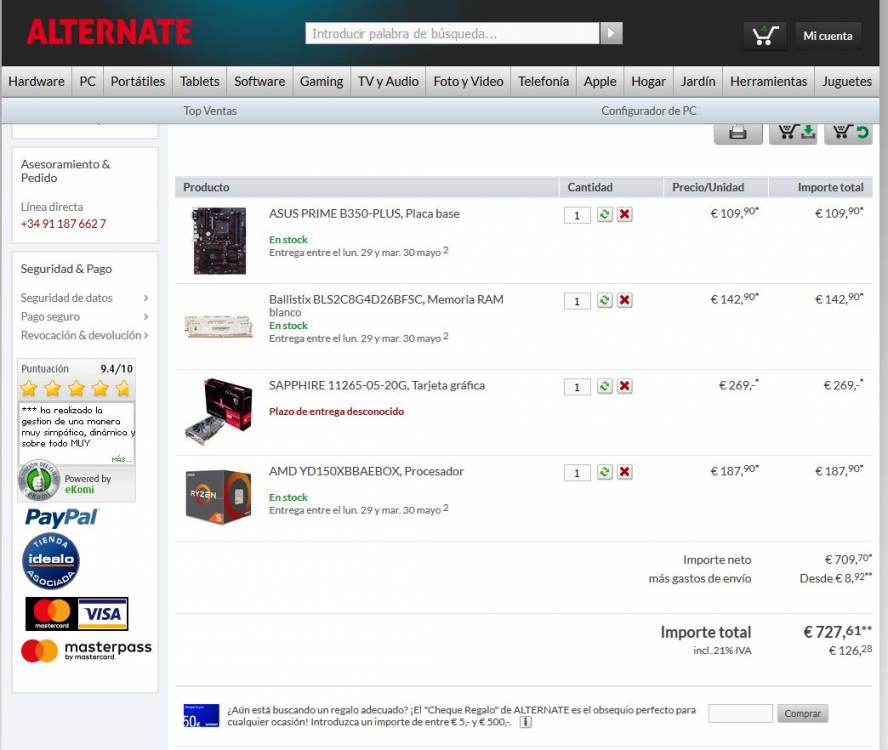Click the Mastercard logo
The width and height of the screenshot is (888, 750).
click(x=52, y=613)
